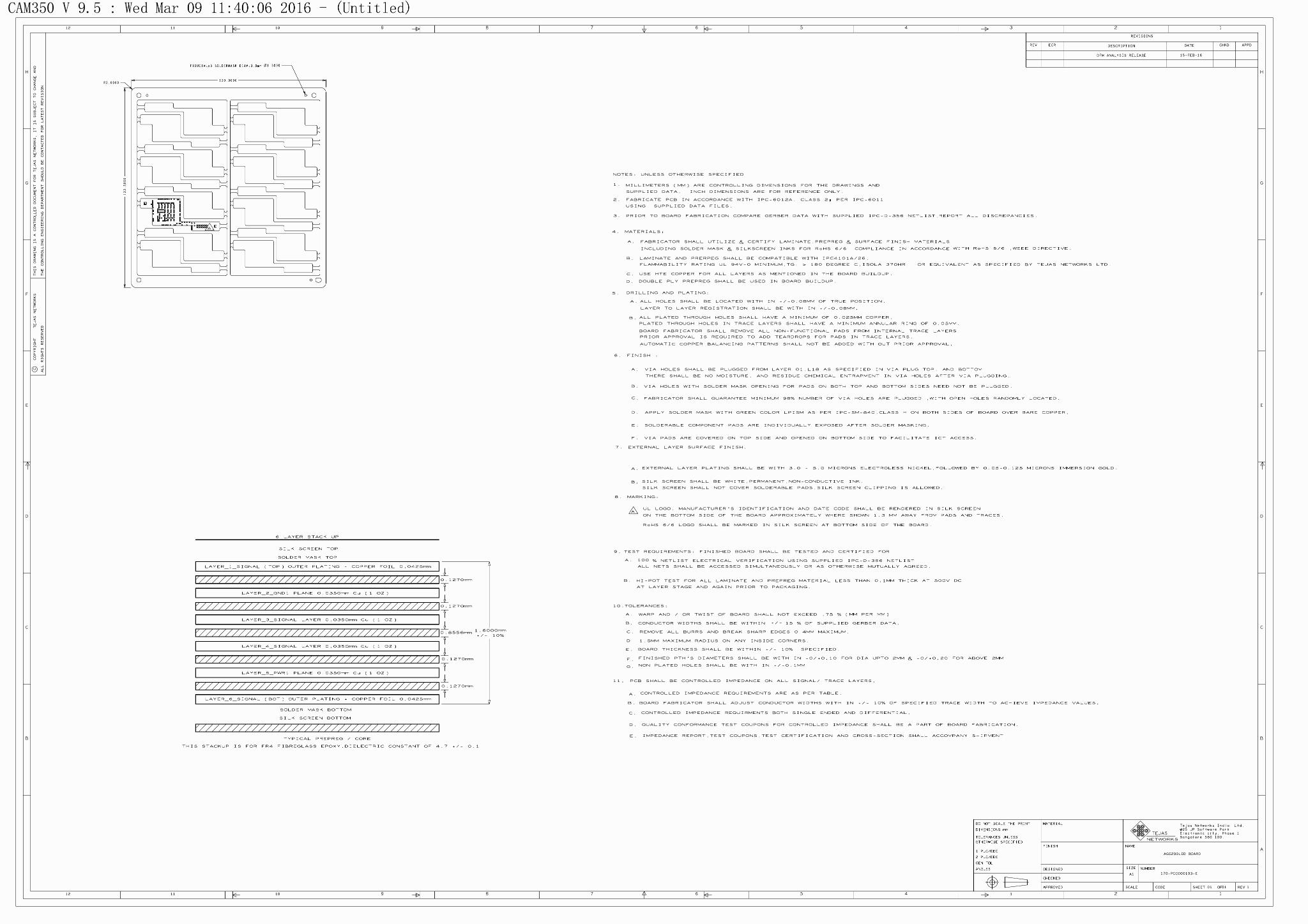The width and height of the screenshot is (1308, 924).
Task: Click the APPROVED field in title block
Action: pos(1082,887)
